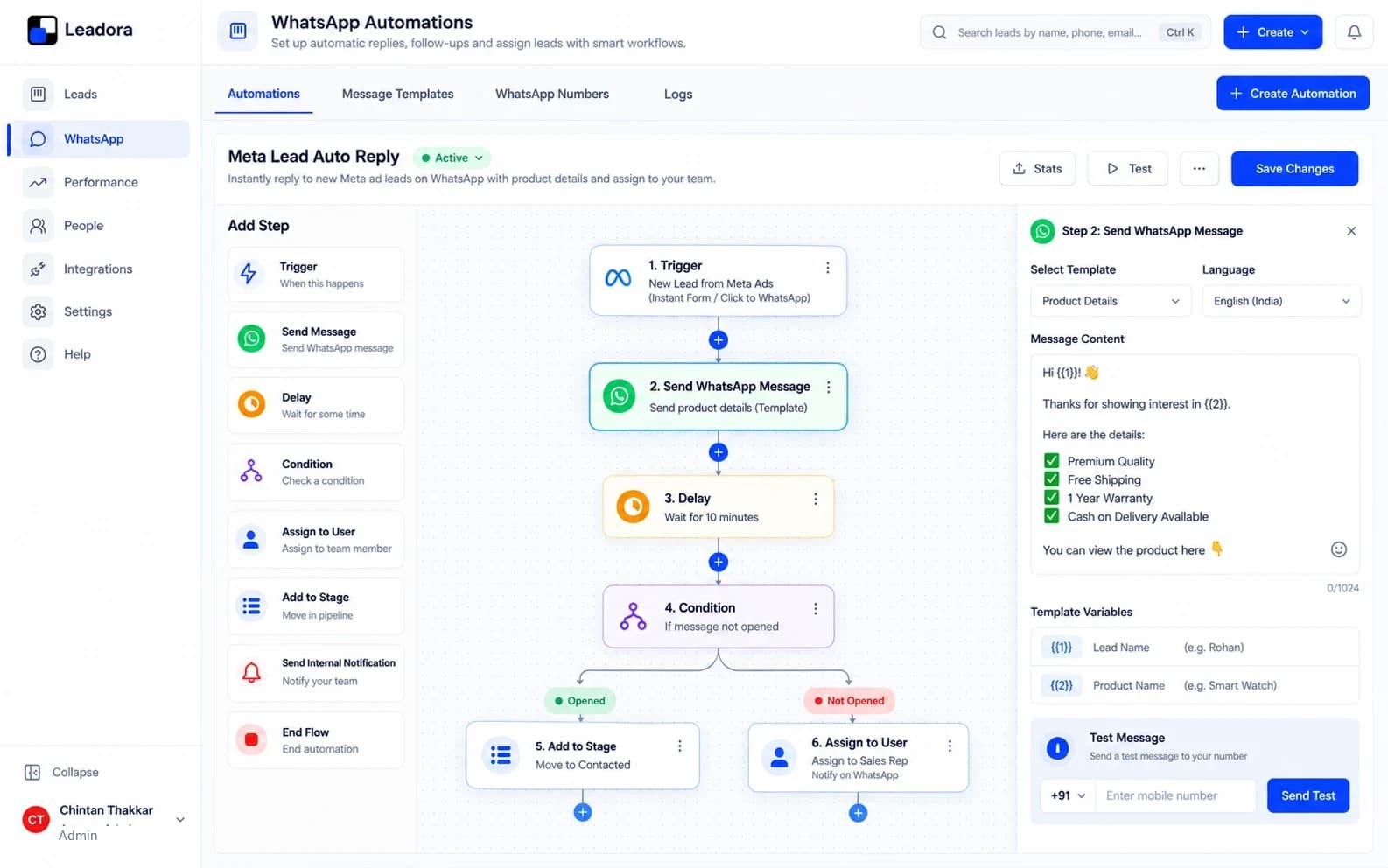This screenshot has width=1388, height=868.
Task: Click the Lead Name variable field
Action: [1195, 647]
